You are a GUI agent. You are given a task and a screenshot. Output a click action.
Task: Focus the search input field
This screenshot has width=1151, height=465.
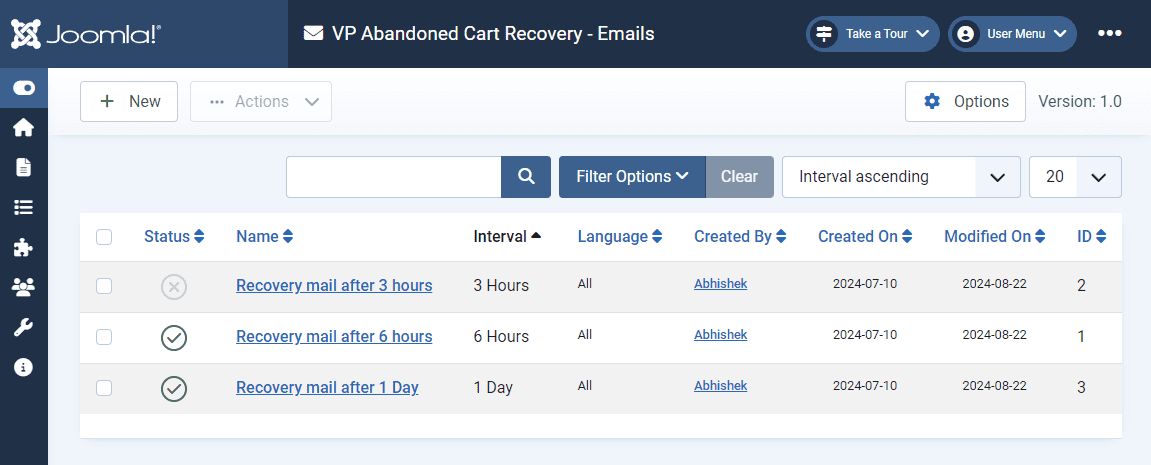[x=393, y=176]
